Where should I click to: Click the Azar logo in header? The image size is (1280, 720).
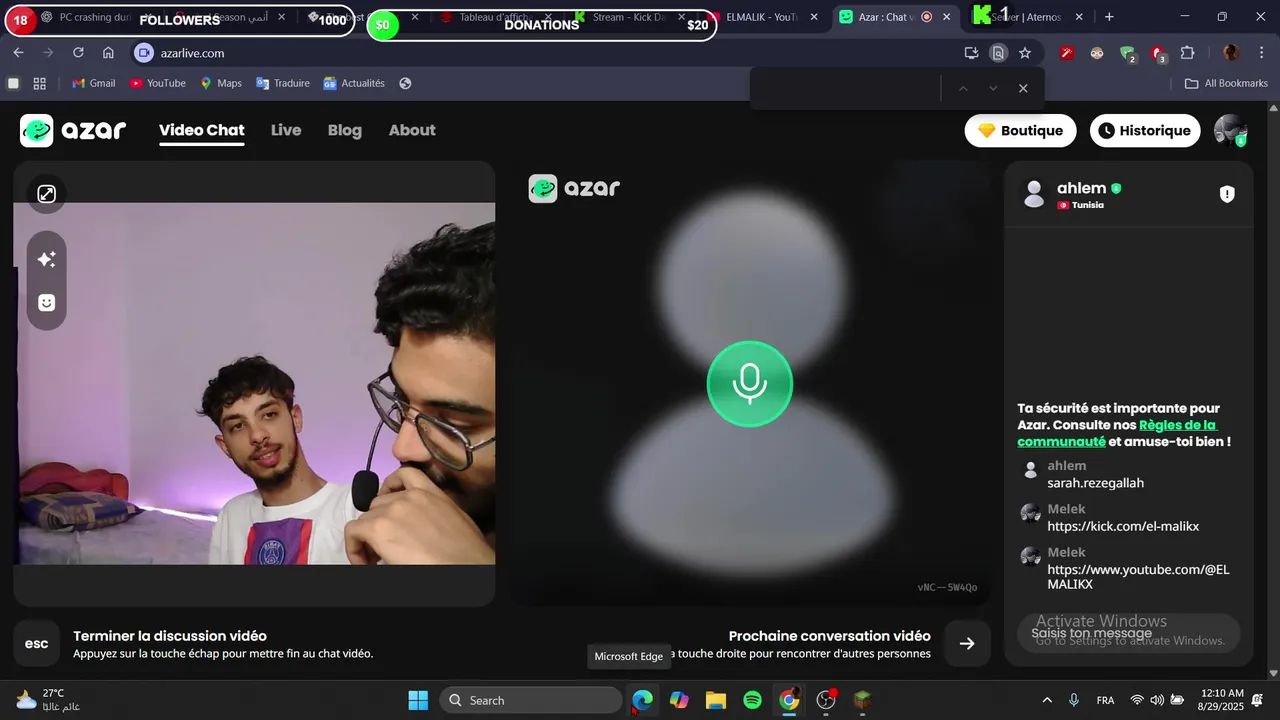pyautogui.click(x=73, y=130)
